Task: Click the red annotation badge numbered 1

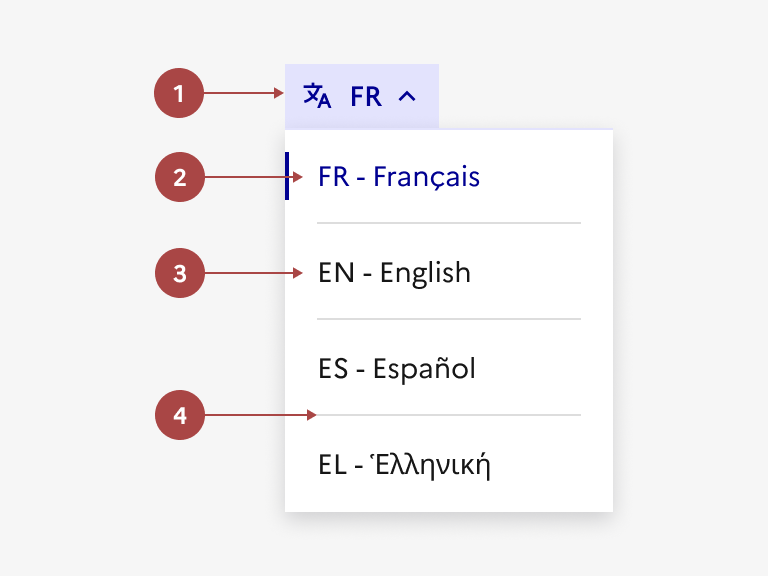Action: pyautogui.click(x=179, y=95)
